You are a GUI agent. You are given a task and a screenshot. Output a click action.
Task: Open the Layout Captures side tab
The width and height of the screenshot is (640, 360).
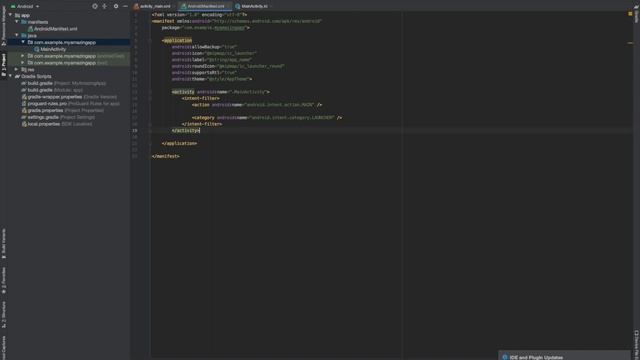coord(4,347)
